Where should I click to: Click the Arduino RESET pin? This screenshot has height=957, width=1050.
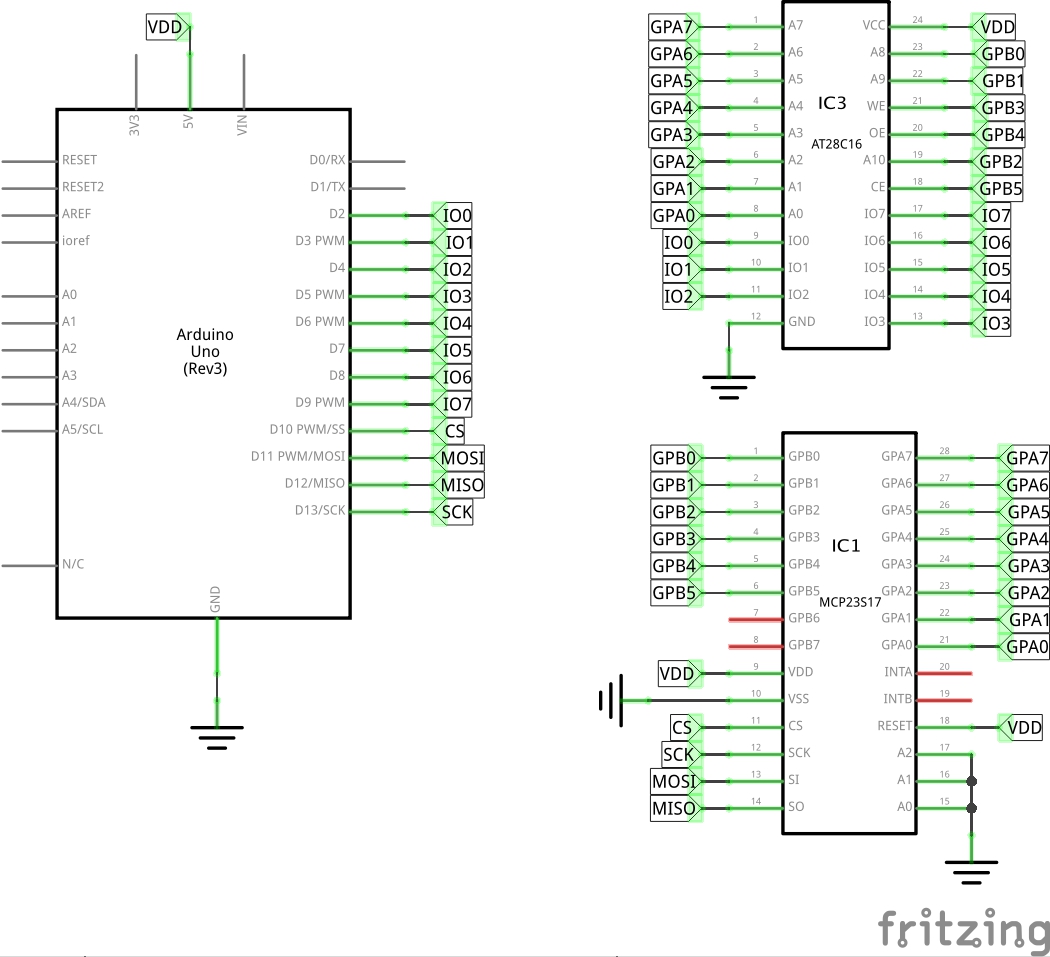[29, 161]
